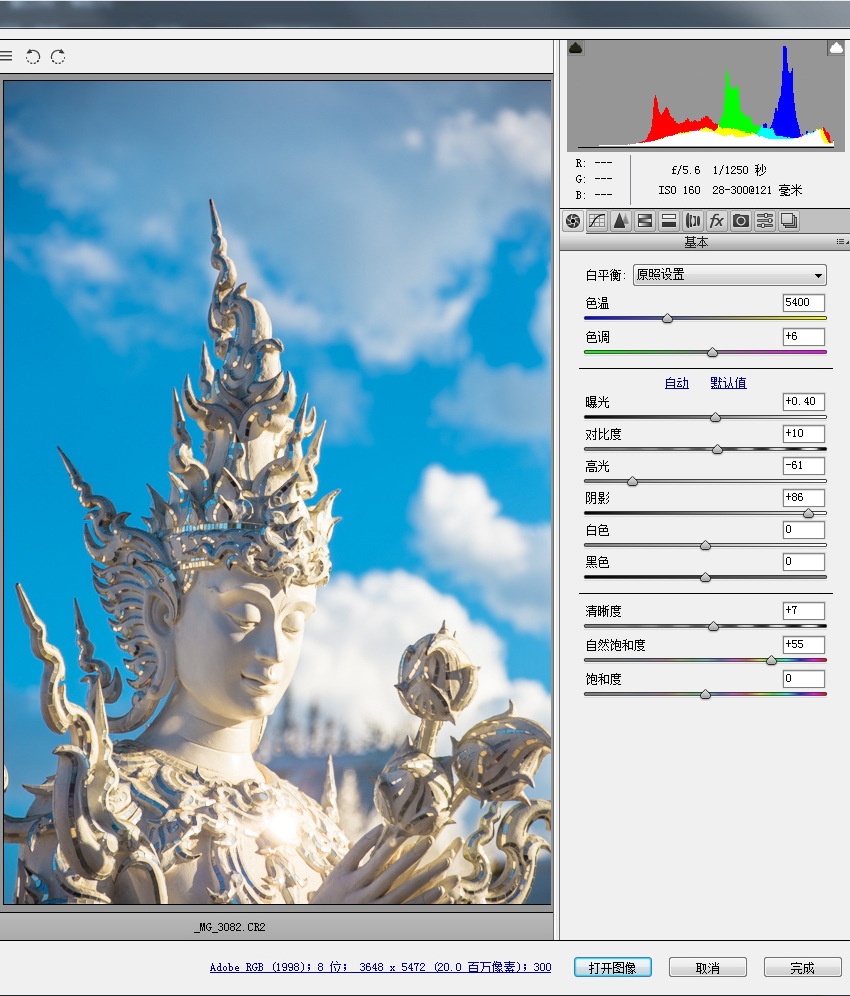Click the 默认值 default link
Viewport: 850px width, 996px height.
(728, 383)
